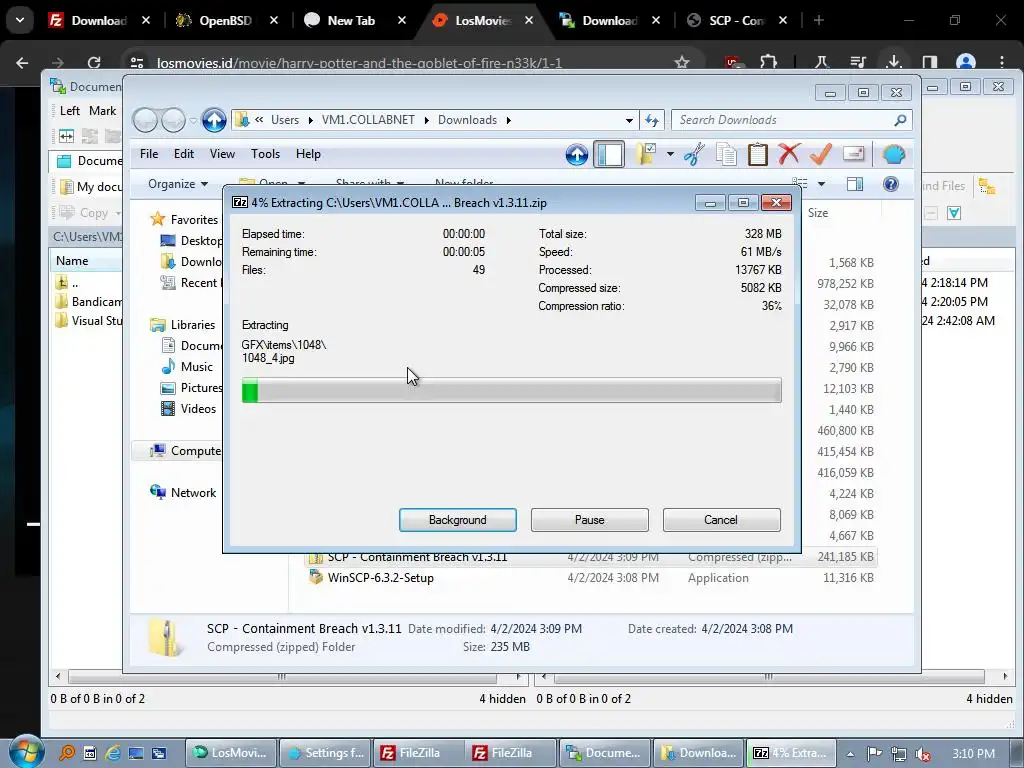
Task: Show hidden tray icons arrow
Action: pyautogui.click(x=850, y=753)
